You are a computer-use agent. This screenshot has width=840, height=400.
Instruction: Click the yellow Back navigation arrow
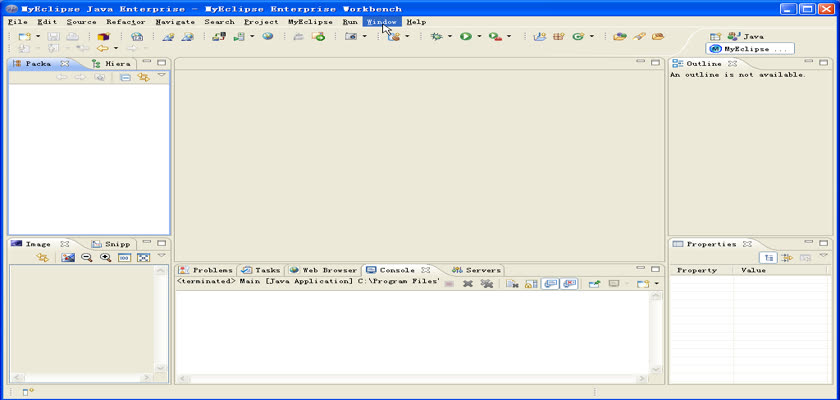[x=102, y=48]
